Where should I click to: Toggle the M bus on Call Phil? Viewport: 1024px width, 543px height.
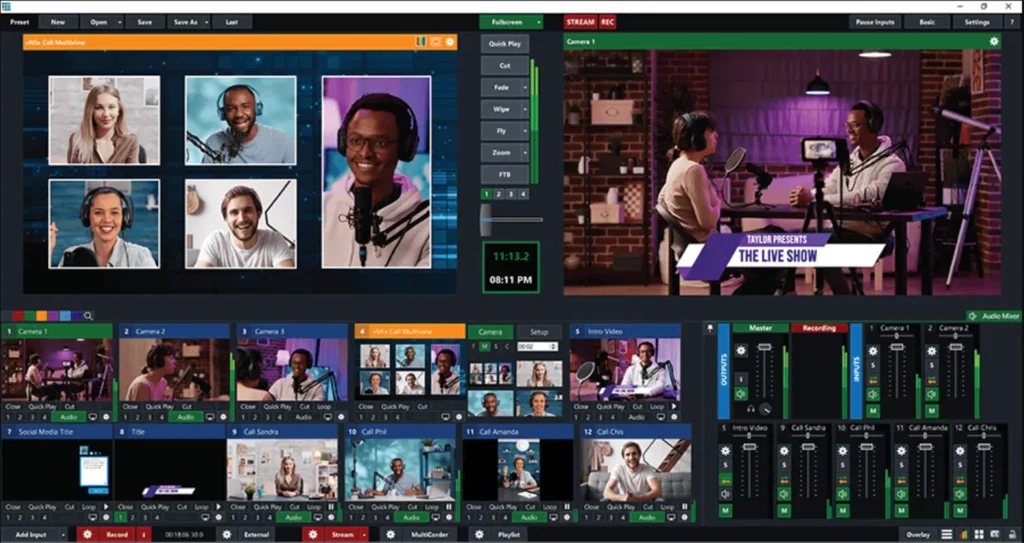842,510
